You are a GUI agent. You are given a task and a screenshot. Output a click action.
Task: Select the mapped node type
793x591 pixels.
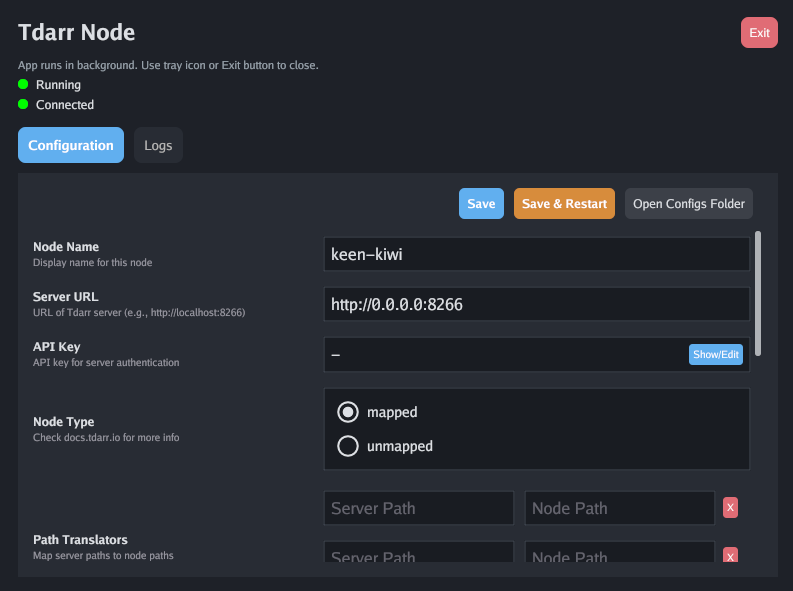coord(348,412)
